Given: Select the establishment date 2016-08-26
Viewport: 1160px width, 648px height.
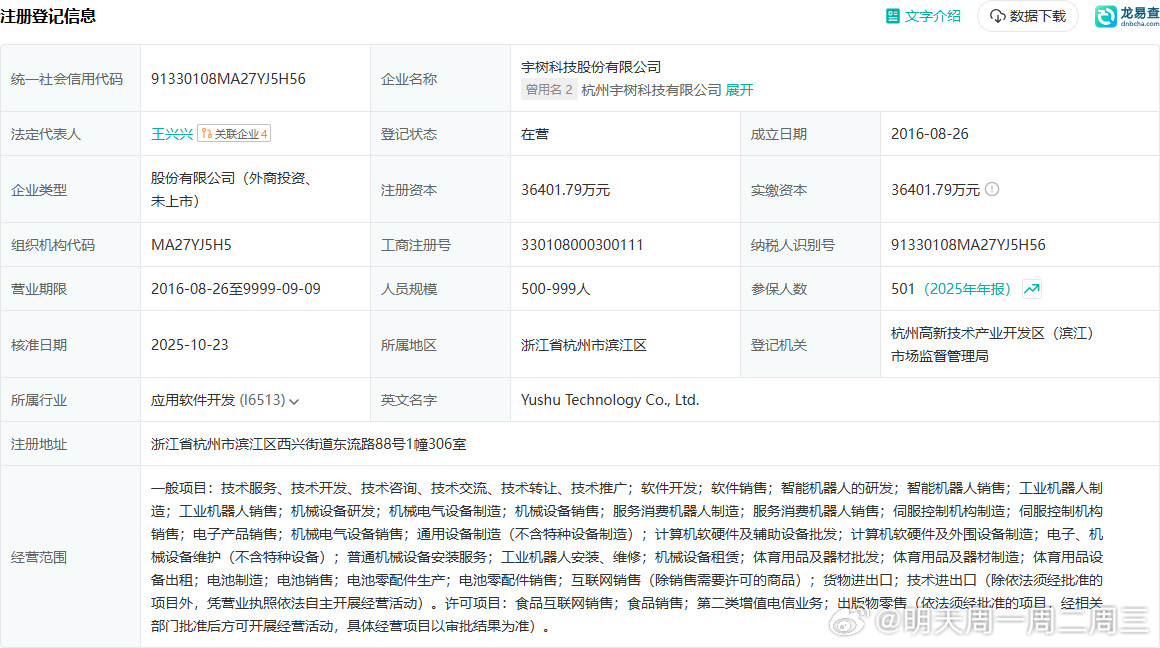Looking at the screenshot, I should (929, 134).
